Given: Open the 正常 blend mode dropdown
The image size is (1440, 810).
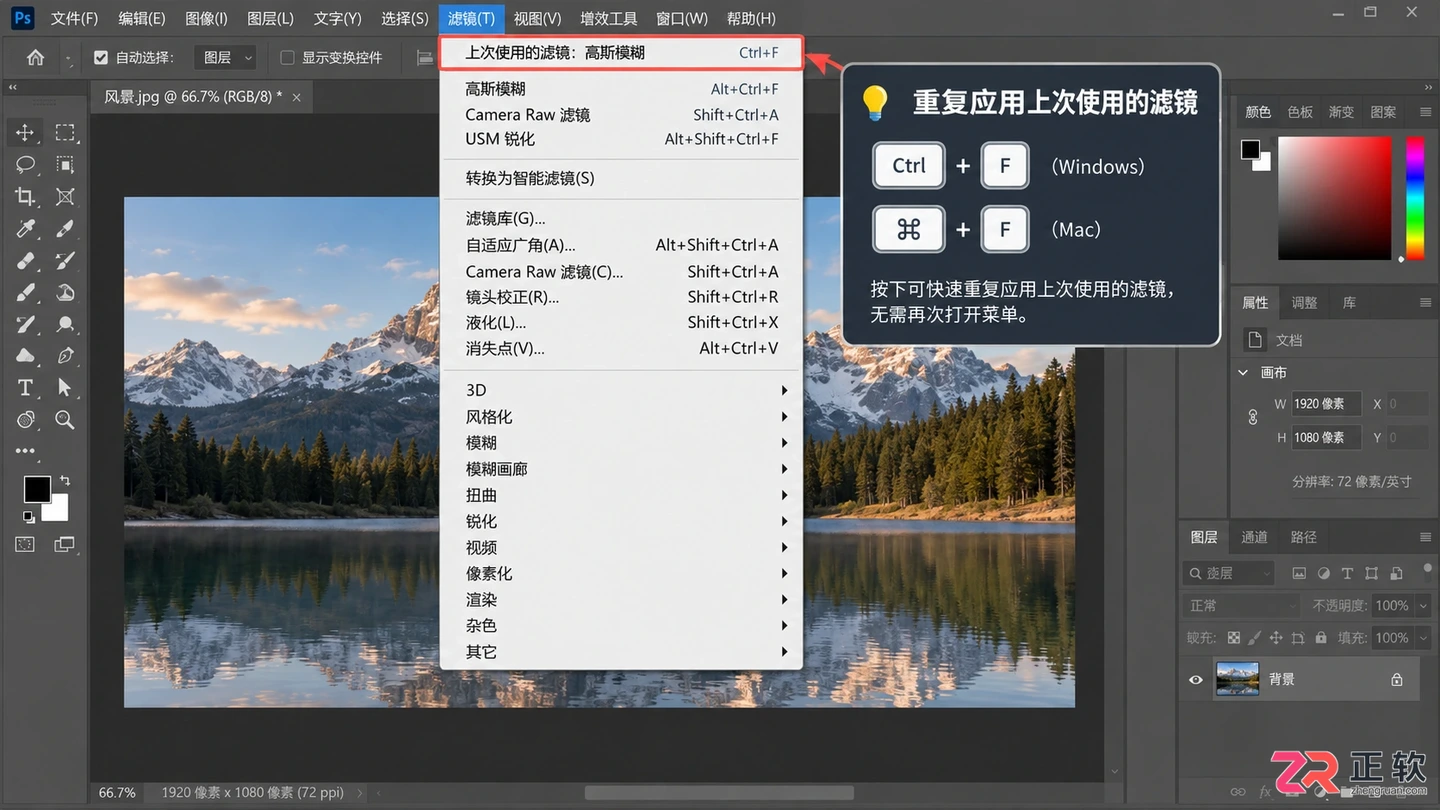Looking at the screenshot, I should [1243, 605].
